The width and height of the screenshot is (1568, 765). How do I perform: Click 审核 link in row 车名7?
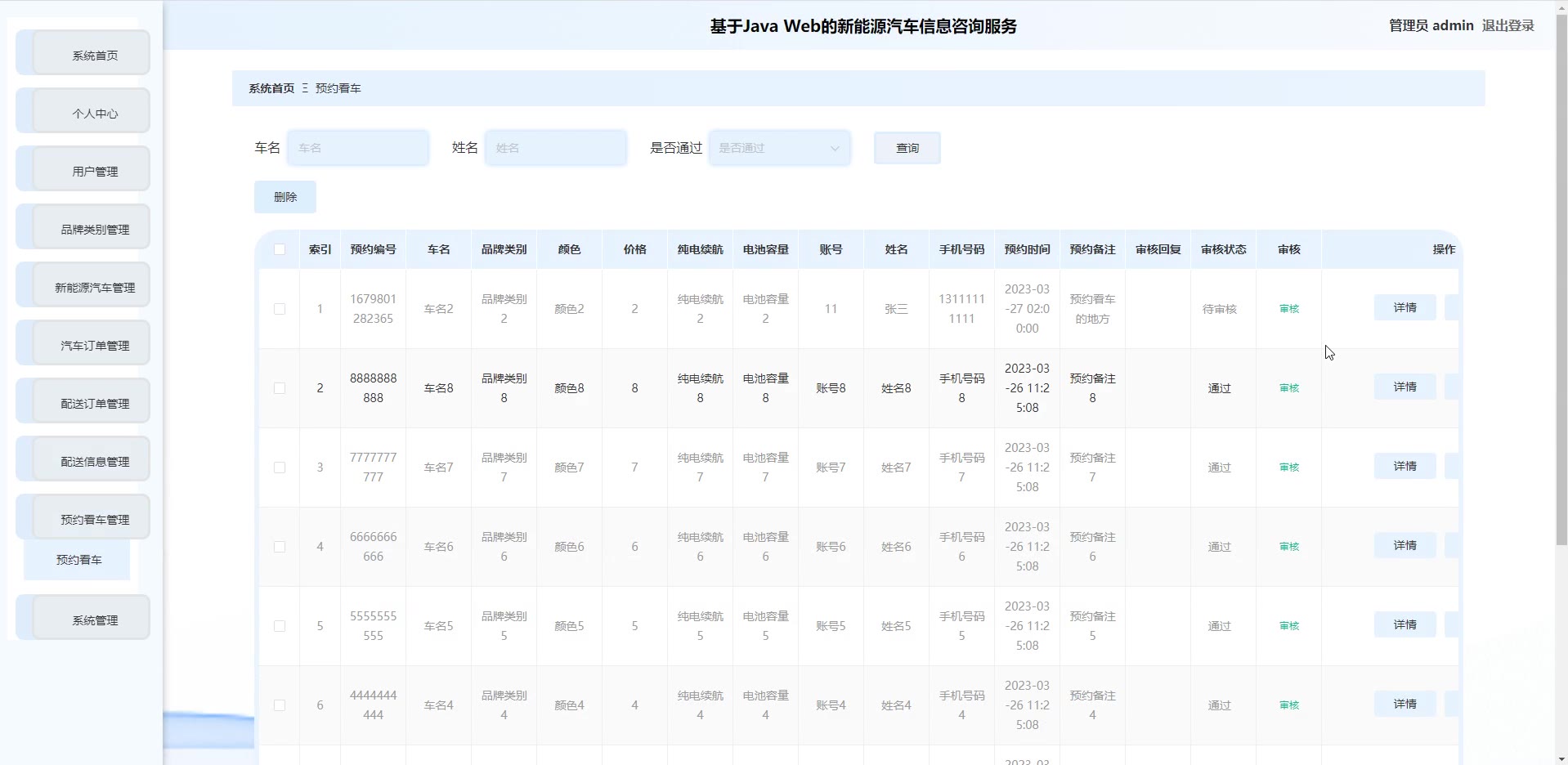point(1289,467)
